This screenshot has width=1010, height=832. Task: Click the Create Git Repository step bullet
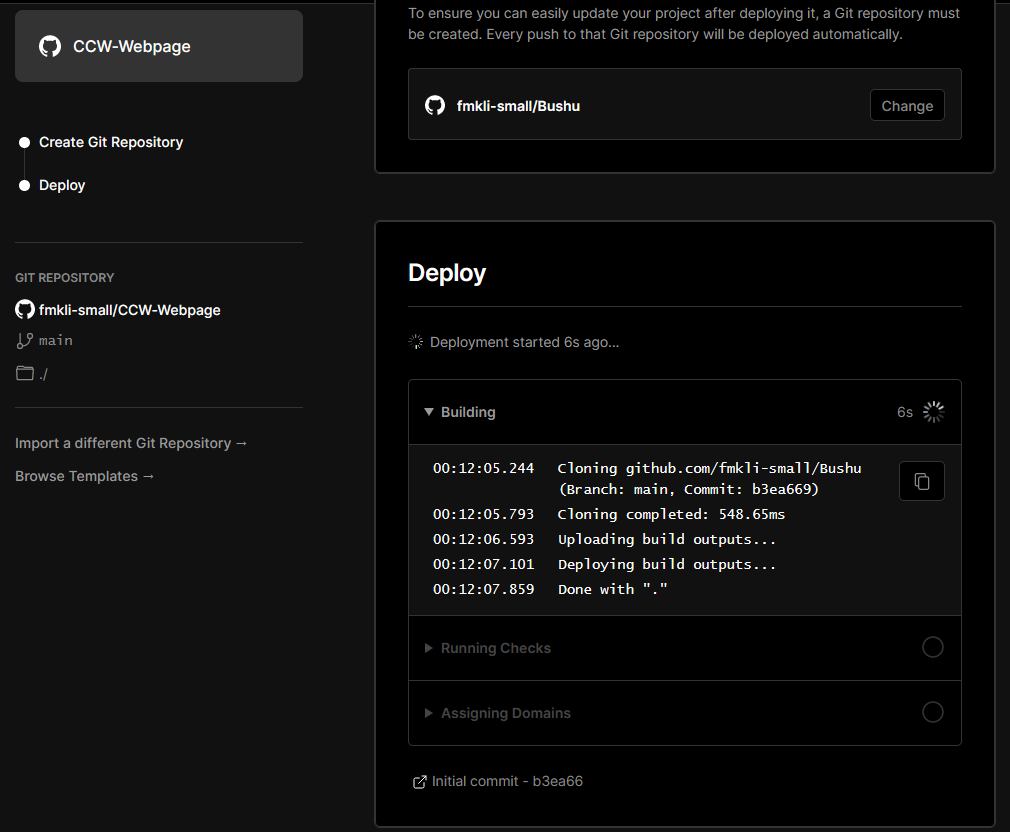click(24, 142)
